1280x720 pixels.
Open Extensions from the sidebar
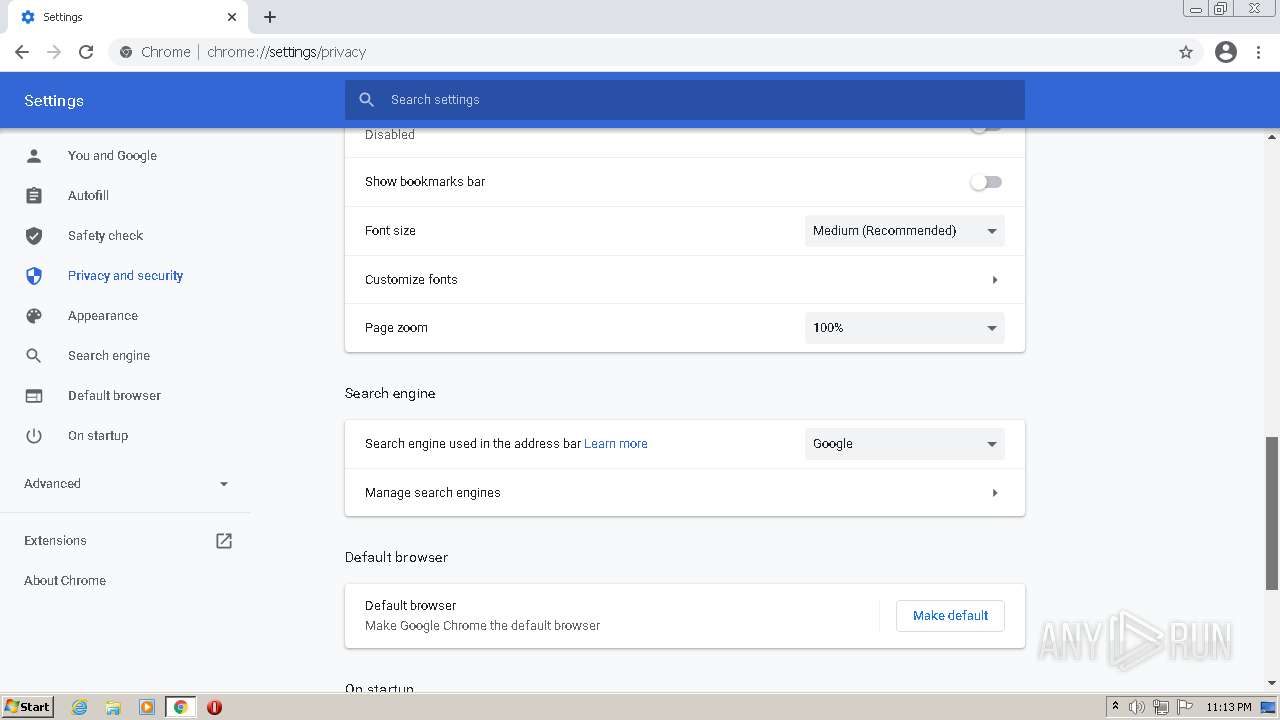coord(55,540)
